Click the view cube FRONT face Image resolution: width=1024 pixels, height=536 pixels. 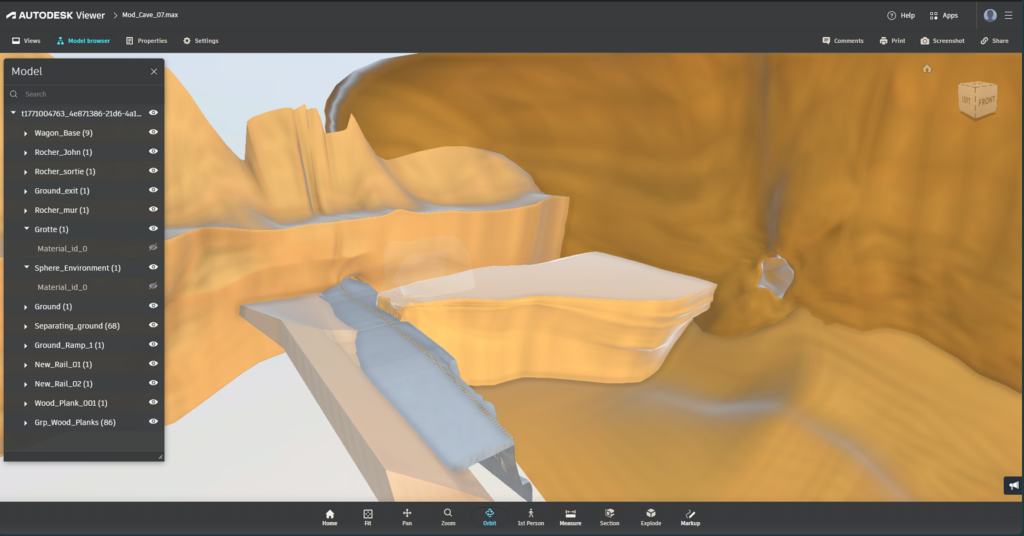(x=986, y=101)
